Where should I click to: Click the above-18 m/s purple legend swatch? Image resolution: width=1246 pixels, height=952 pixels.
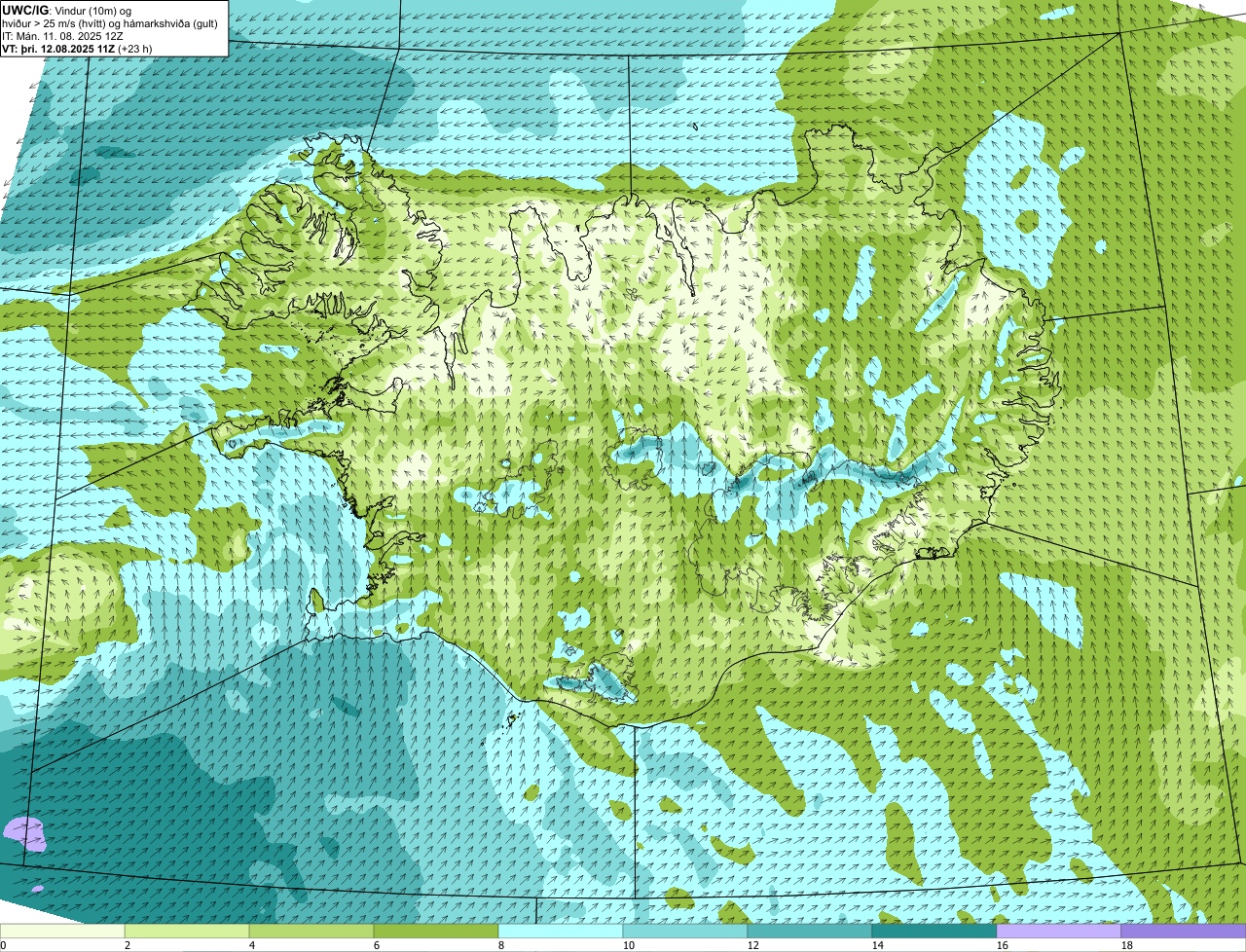click(1184, 932)
